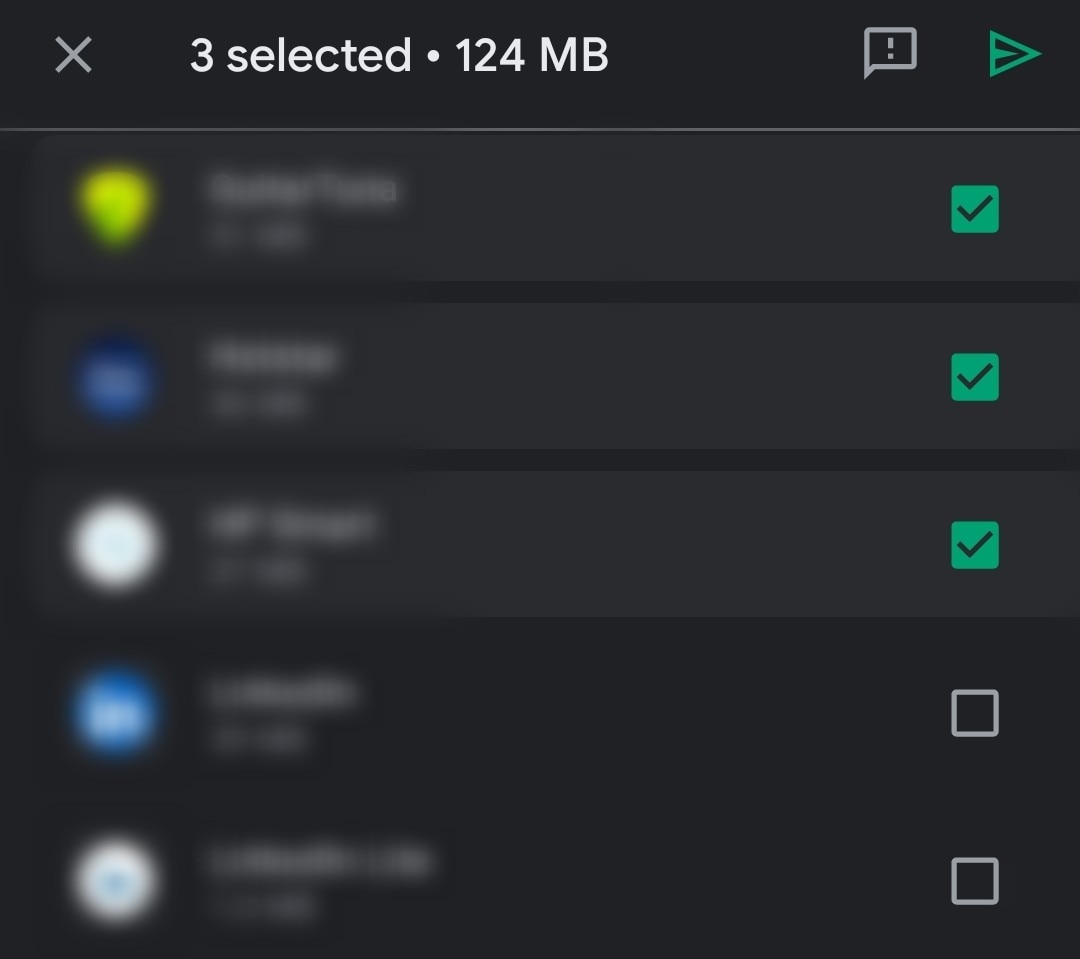This screenshot has height=959, width=1080.
Task: Deselect the checked white-icon app checkbox
Action: click(x=974, y=545)
